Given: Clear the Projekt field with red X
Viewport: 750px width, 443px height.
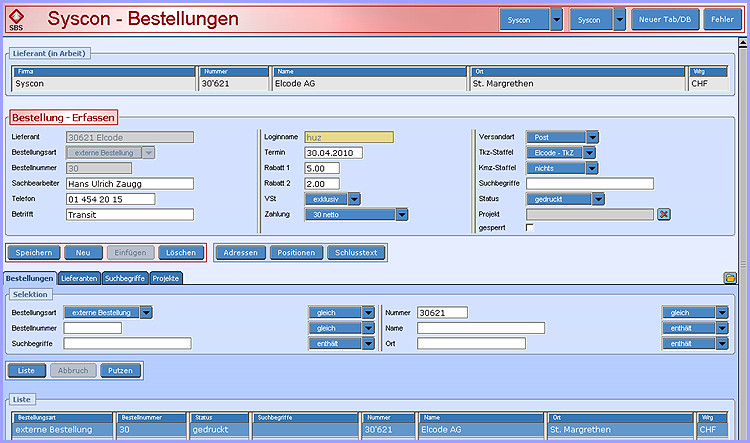Looking at the screenshot, I should pos(663,214).
